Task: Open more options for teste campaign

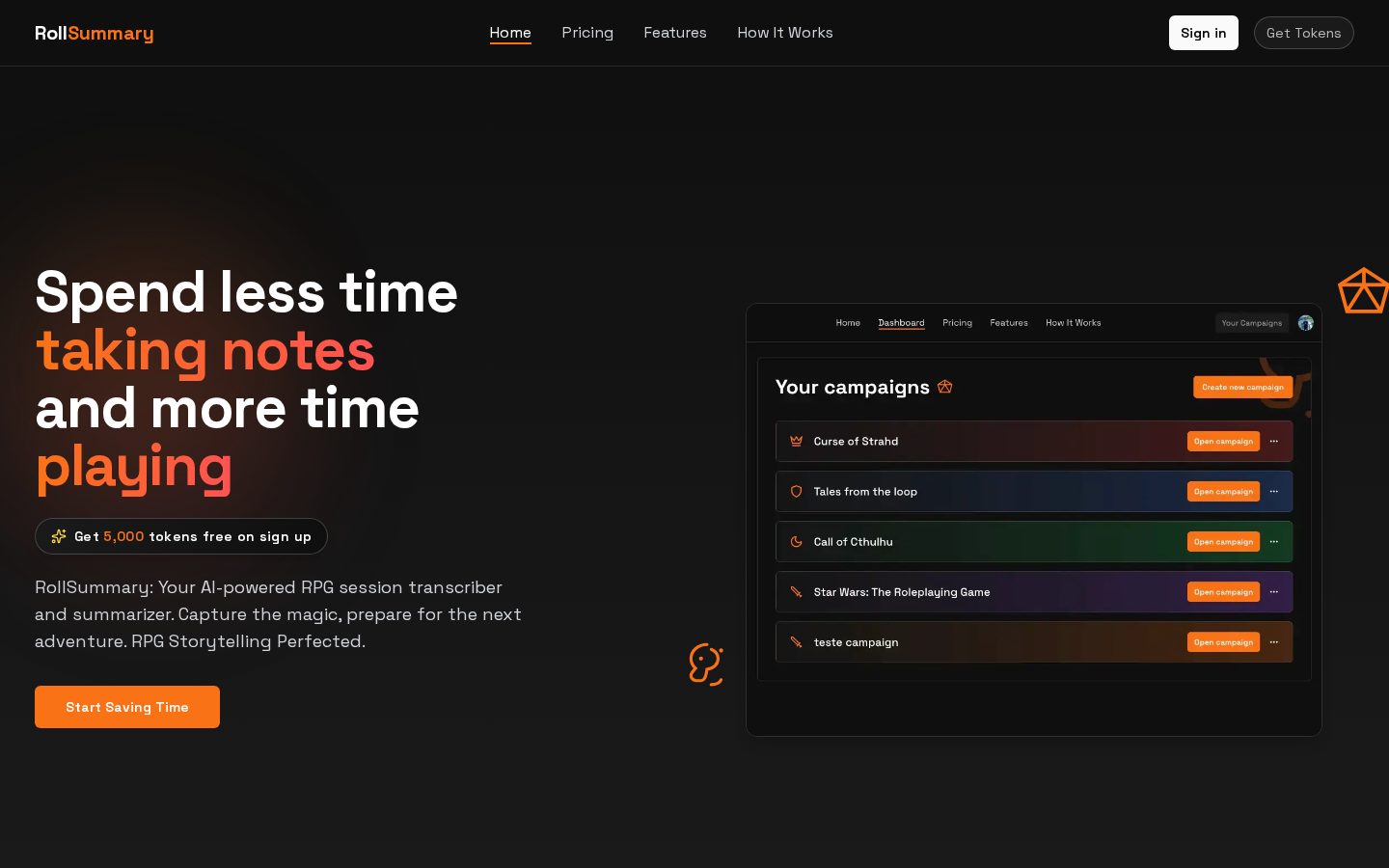Action: [1274, 642]
